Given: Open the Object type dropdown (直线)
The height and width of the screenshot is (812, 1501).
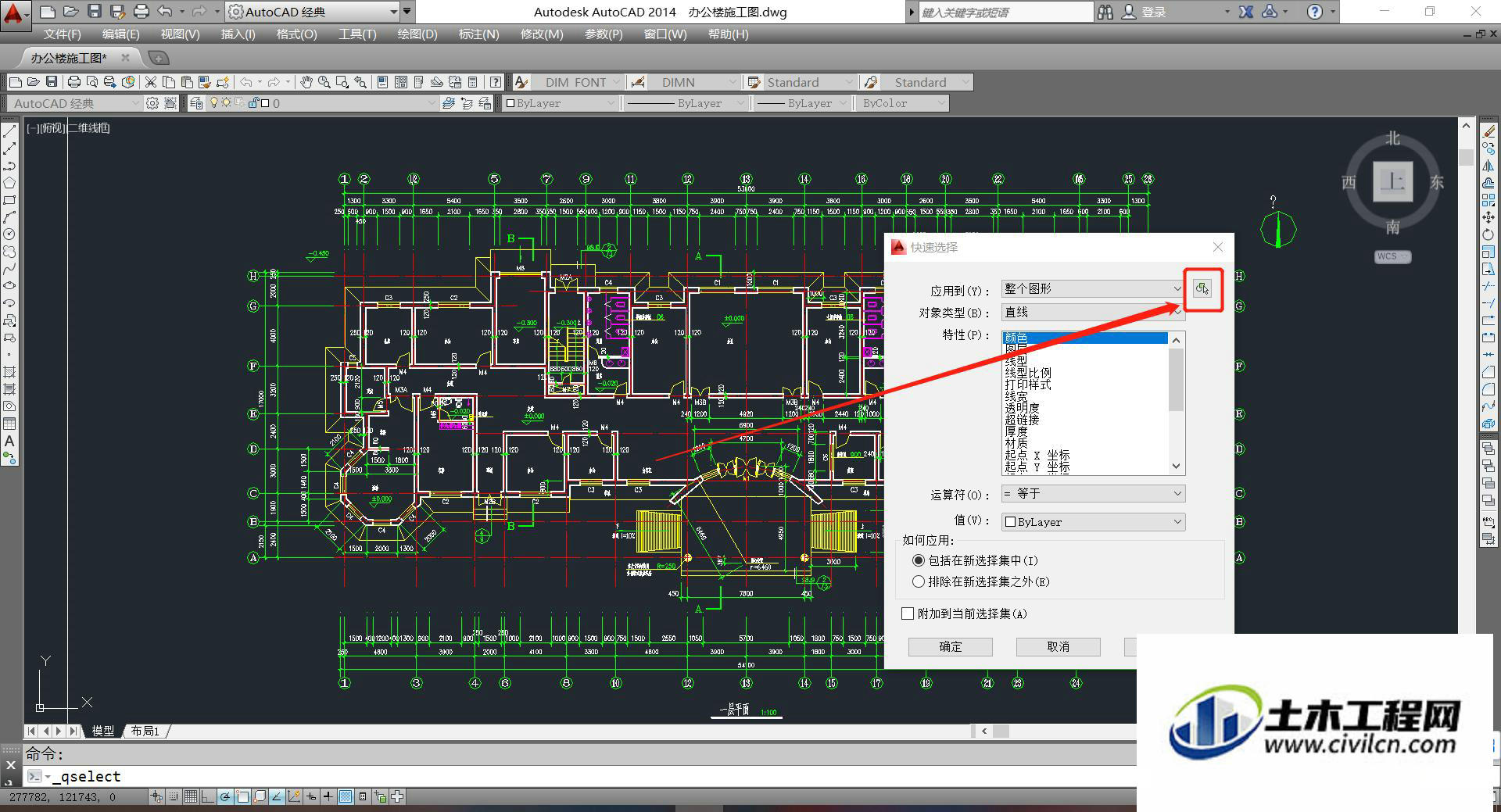Looking at the screenshot, I should point(1093,312).
